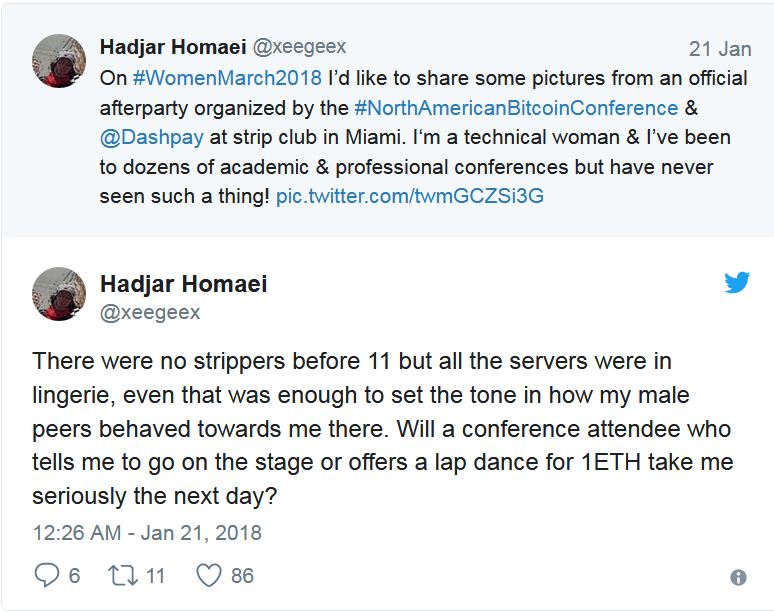This screenshot has width=774, height=612.
Task: Click the main tweet text about strippers
Action: click(x=380, y=428)
